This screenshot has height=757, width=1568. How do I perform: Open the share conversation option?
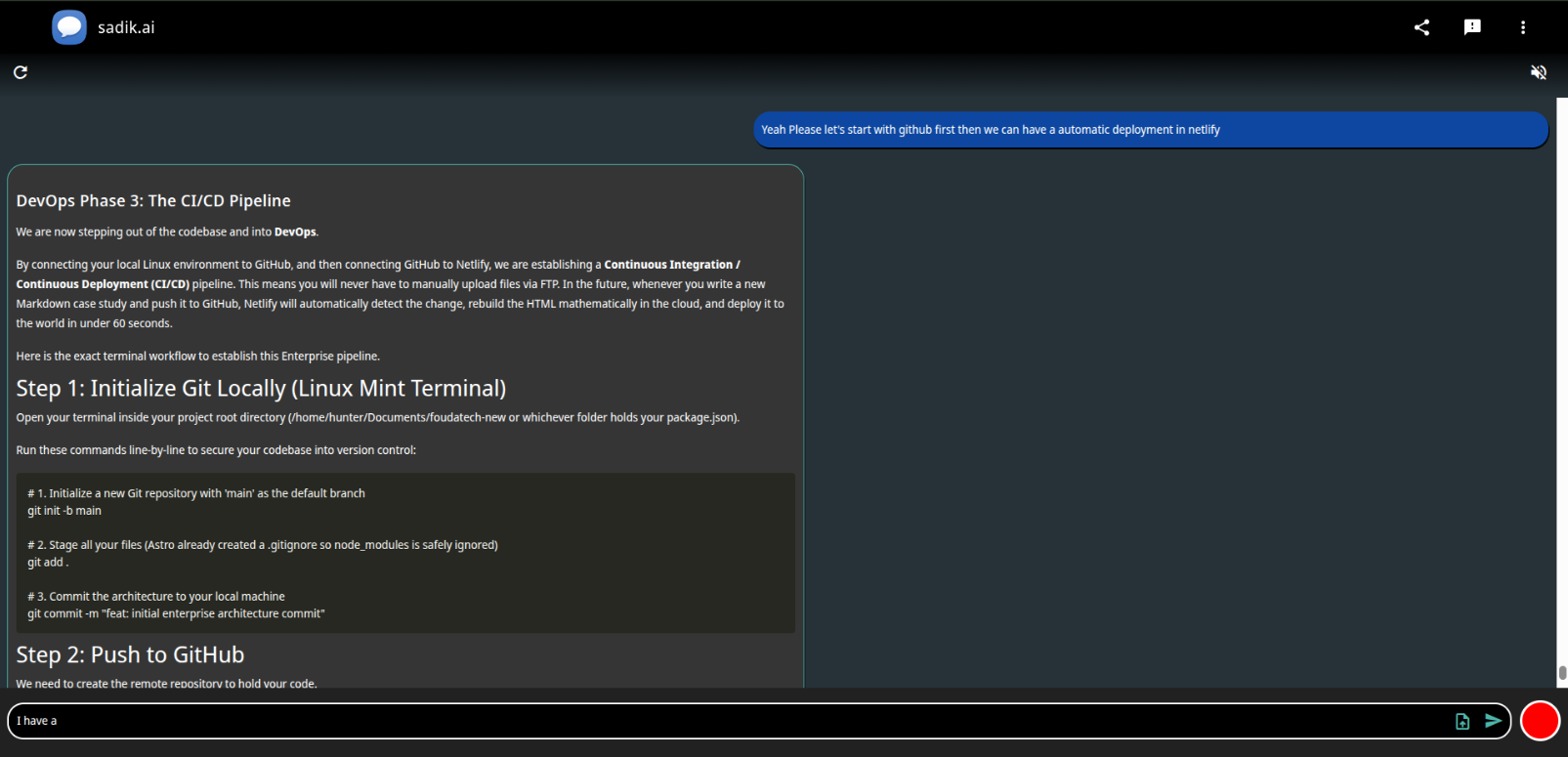point(1421,27)
